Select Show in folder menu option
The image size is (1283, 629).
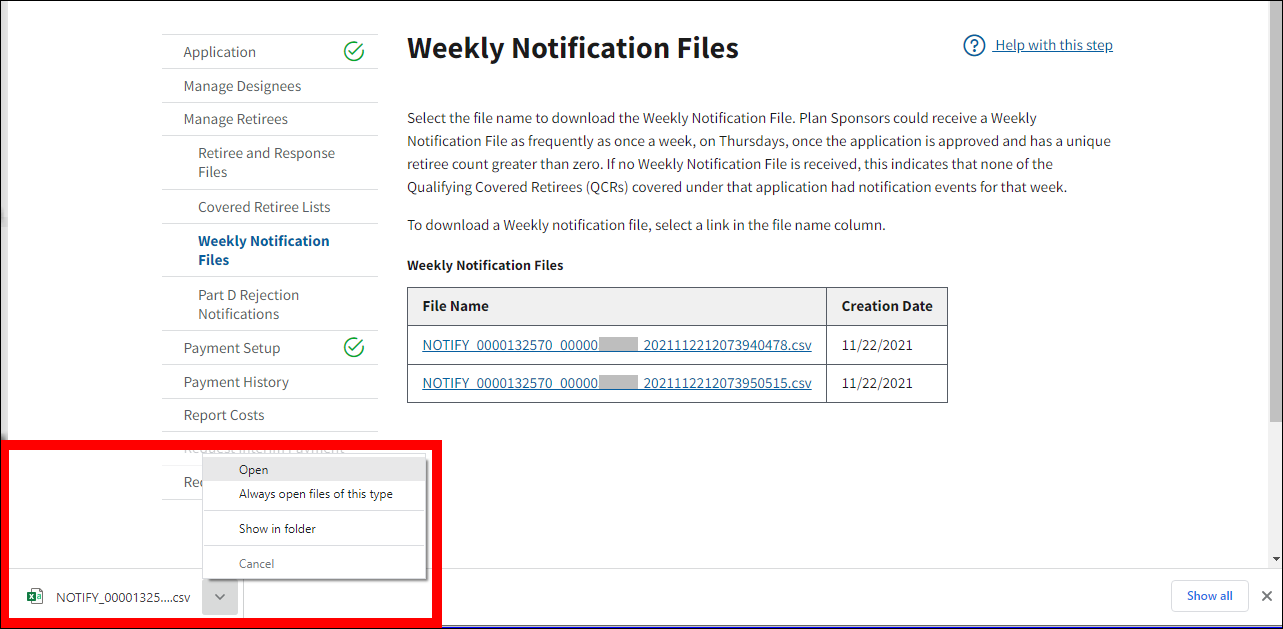[x=277, y=529]
